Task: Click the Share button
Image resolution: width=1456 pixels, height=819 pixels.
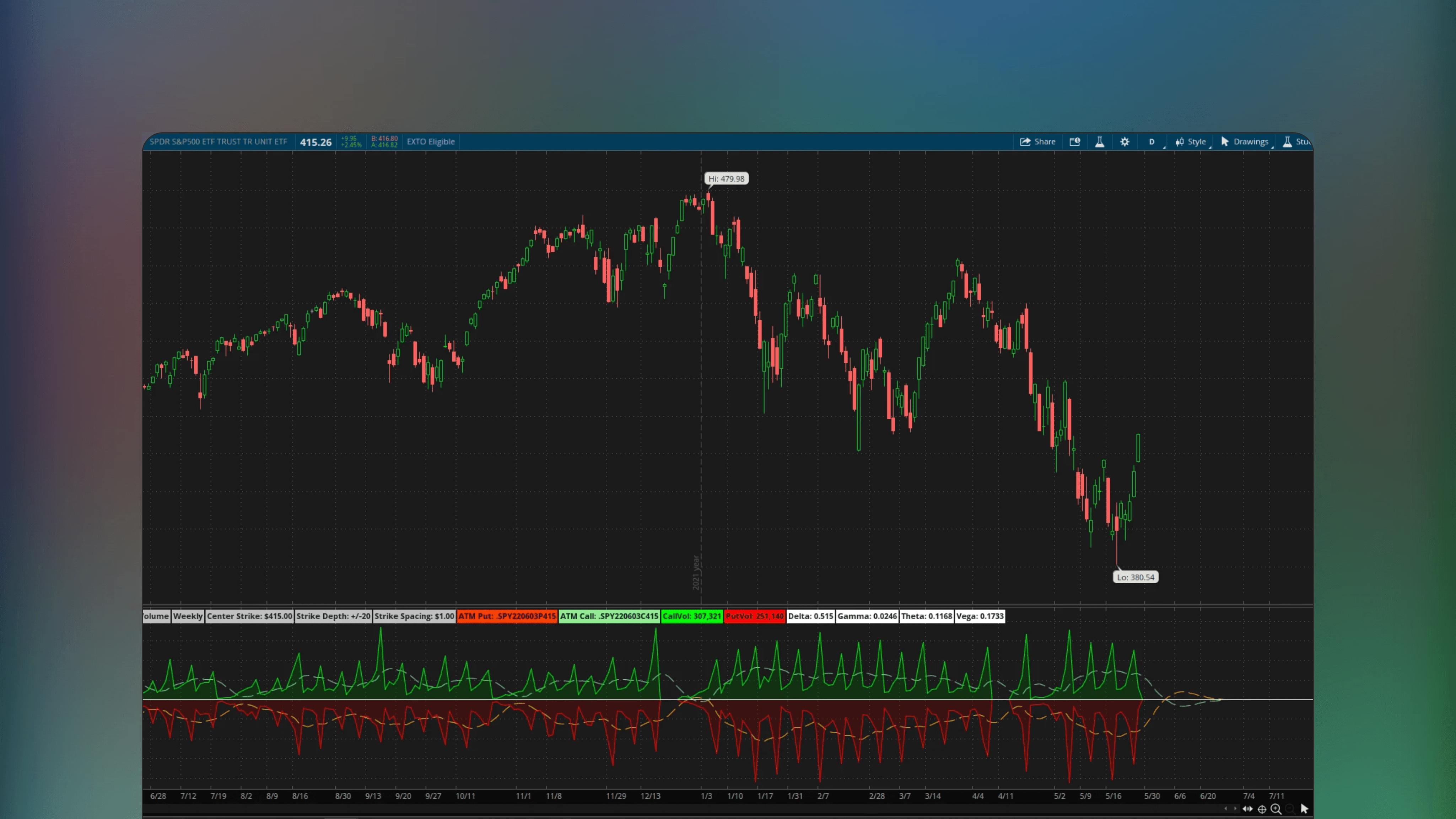Action: tap(1038, 141)
